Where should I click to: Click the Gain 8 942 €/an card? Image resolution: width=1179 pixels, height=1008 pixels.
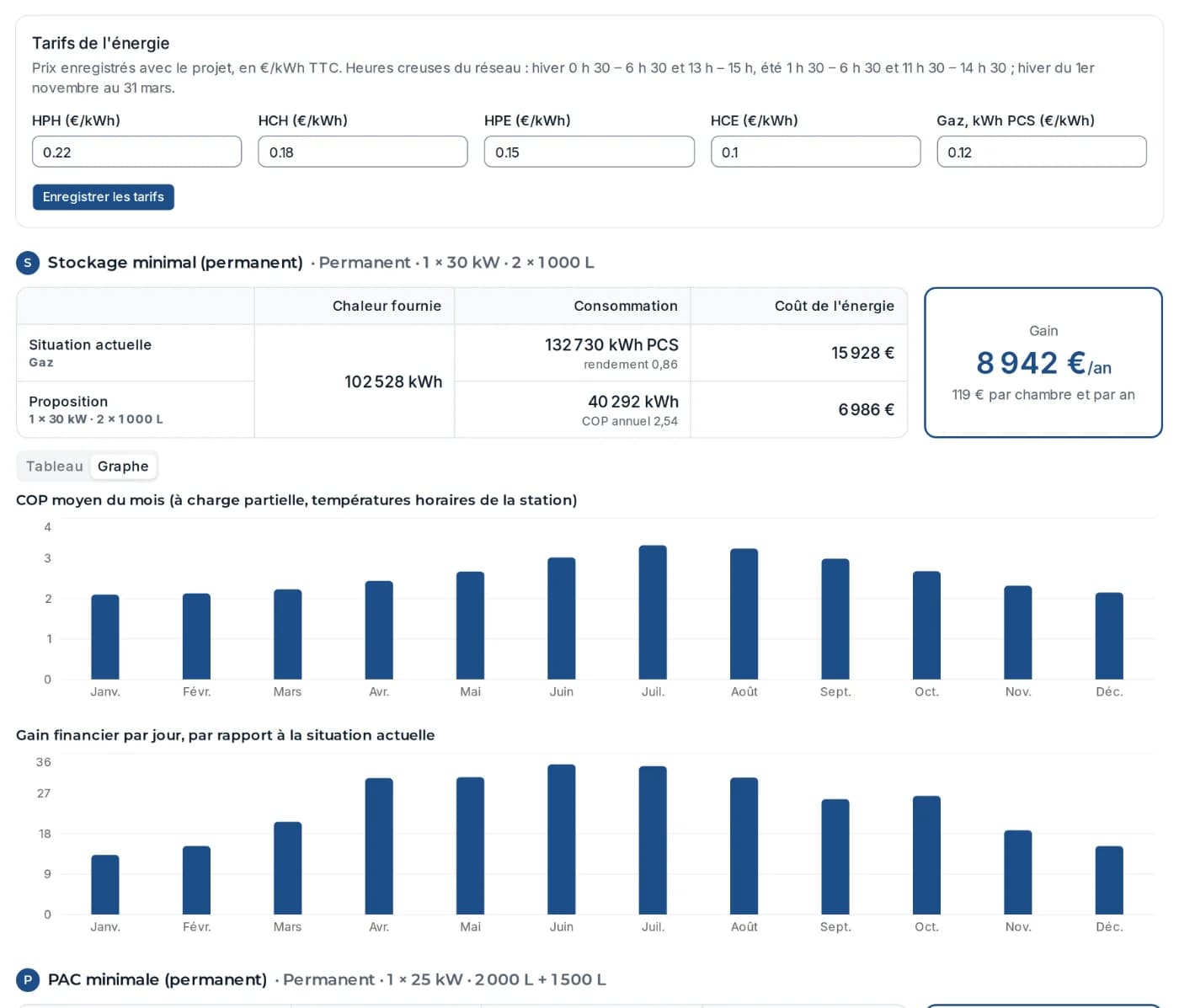tap(1043, 362)
